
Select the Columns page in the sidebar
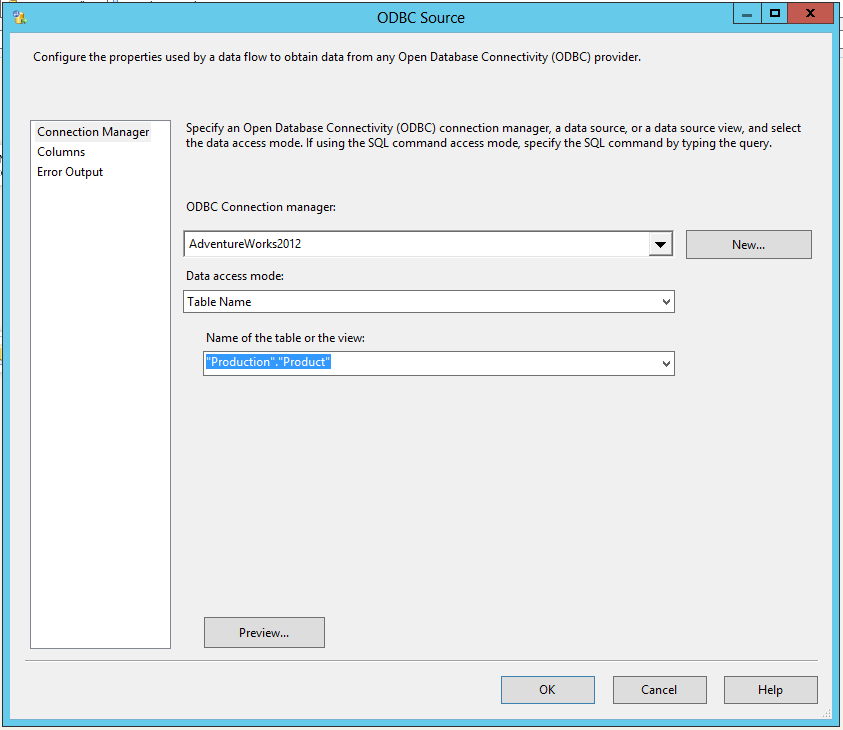60,151
